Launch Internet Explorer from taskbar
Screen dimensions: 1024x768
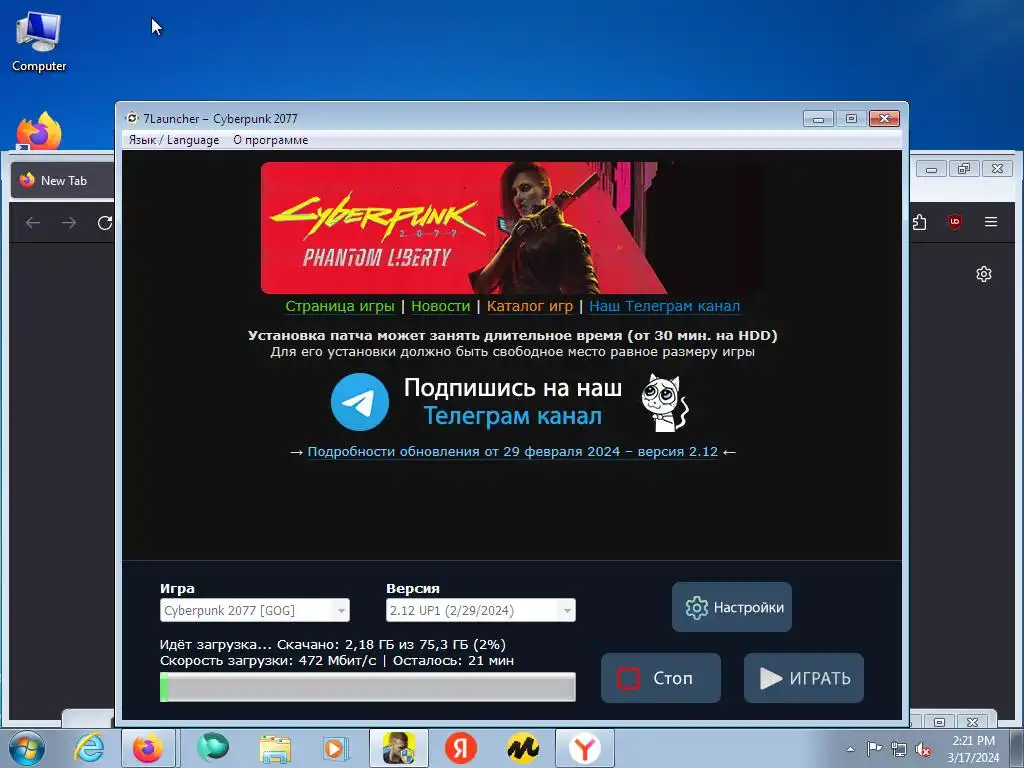coord(89,748)
